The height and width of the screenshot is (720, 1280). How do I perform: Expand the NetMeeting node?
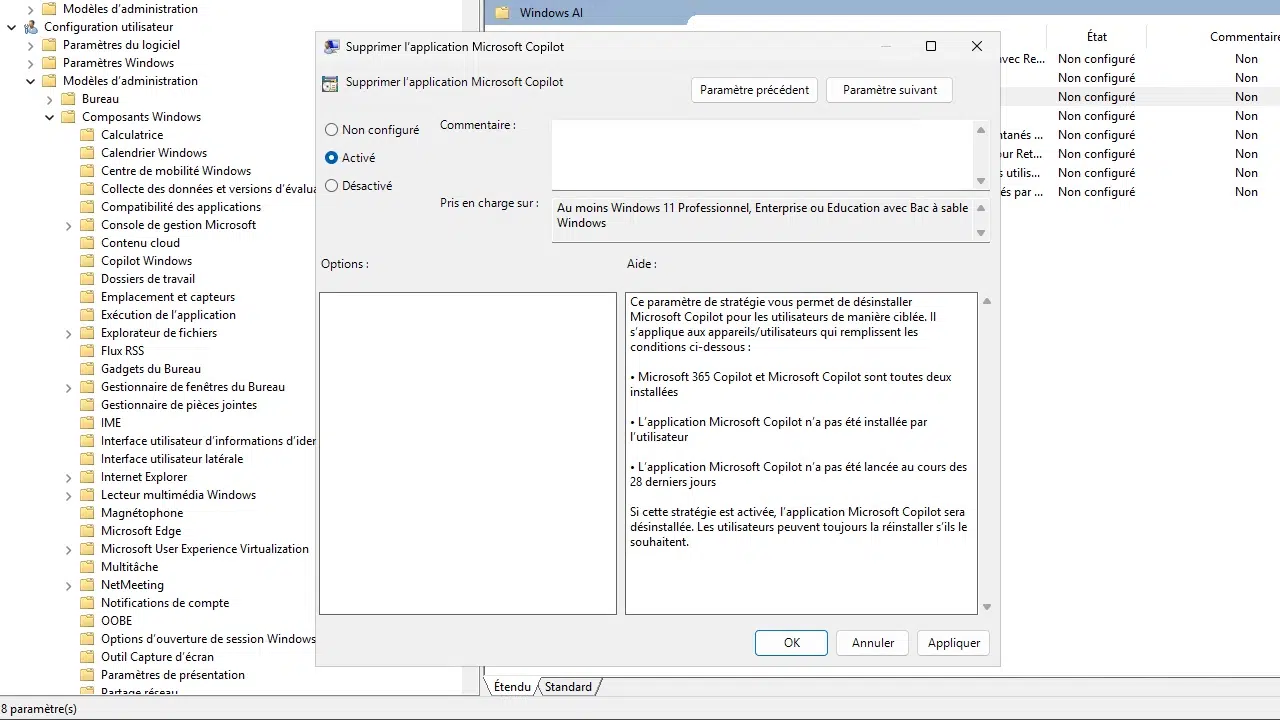[x=68, y=584]
